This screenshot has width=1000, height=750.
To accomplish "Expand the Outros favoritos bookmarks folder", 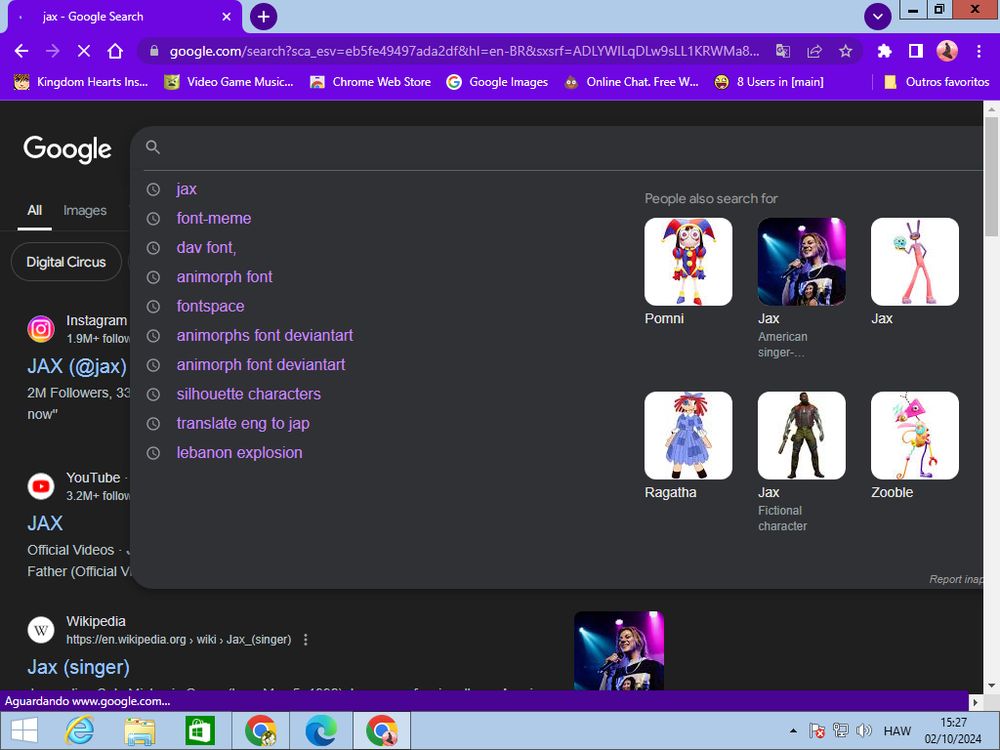I will tap(936, 82).
